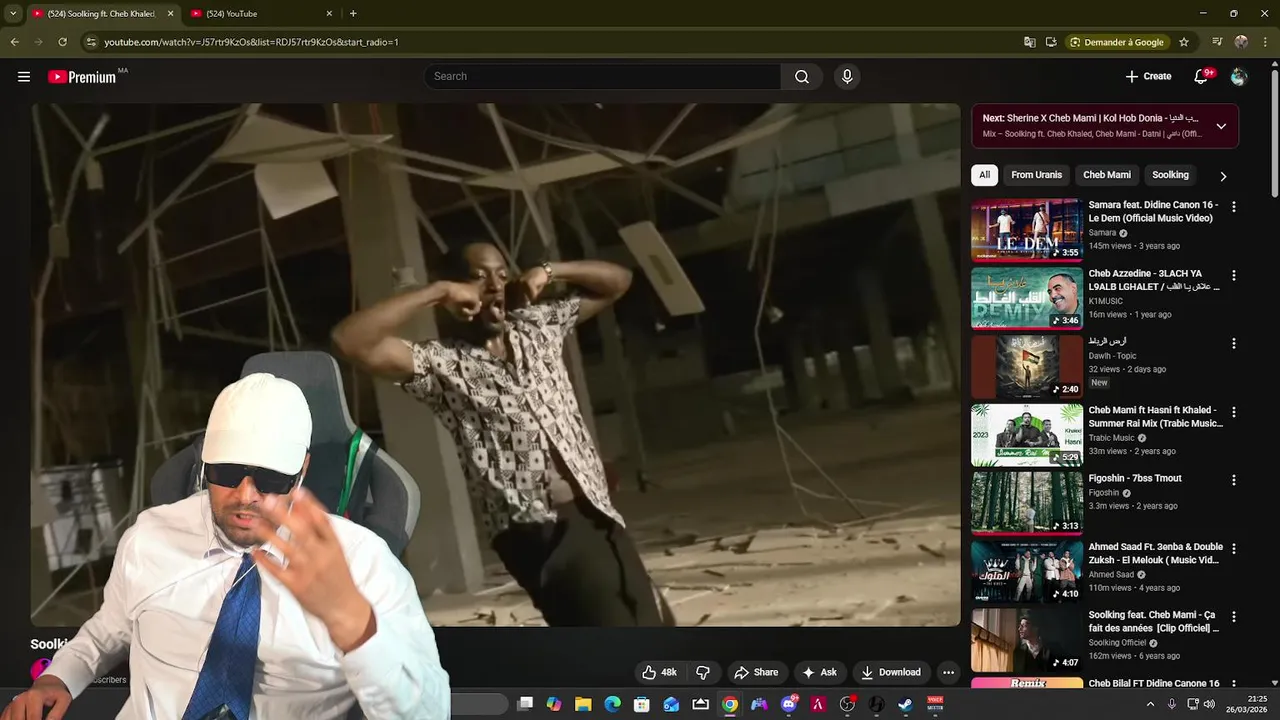The height and width of the screenshot is (720, 1280).
Task: Bookmark this page with the star
Action: (x=1184, y=42)
